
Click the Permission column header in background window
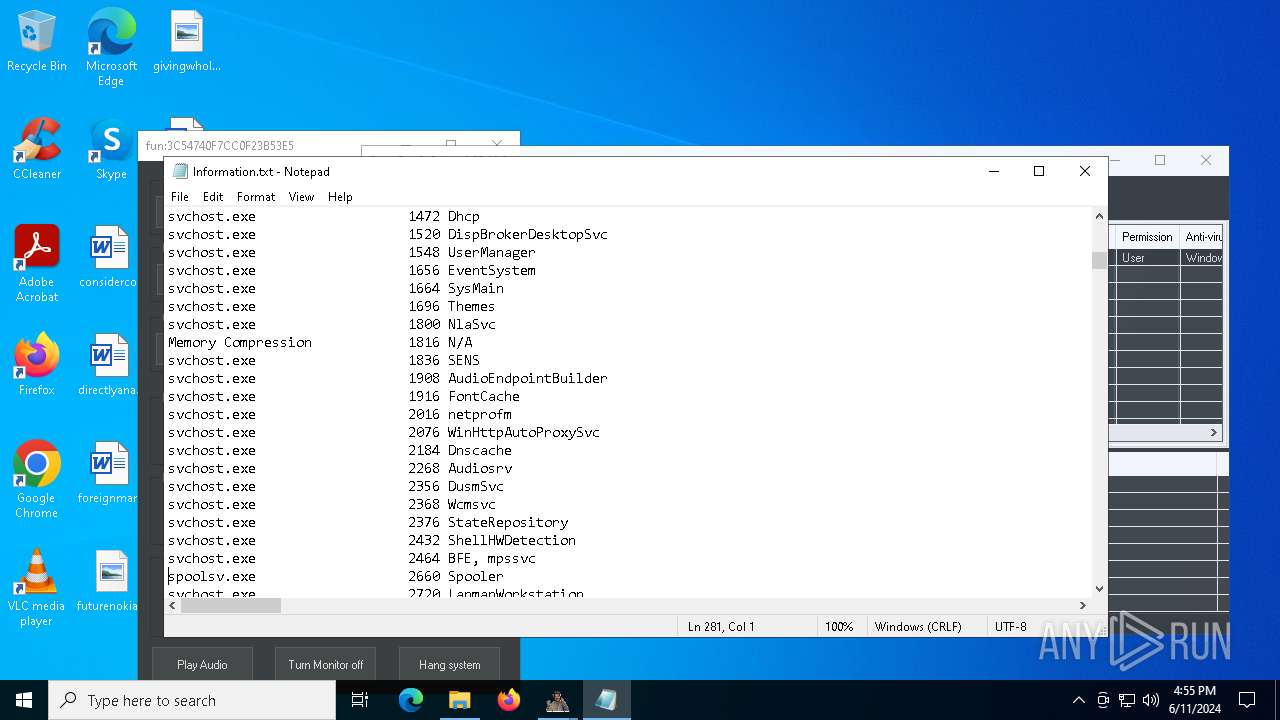point(1146,237)
